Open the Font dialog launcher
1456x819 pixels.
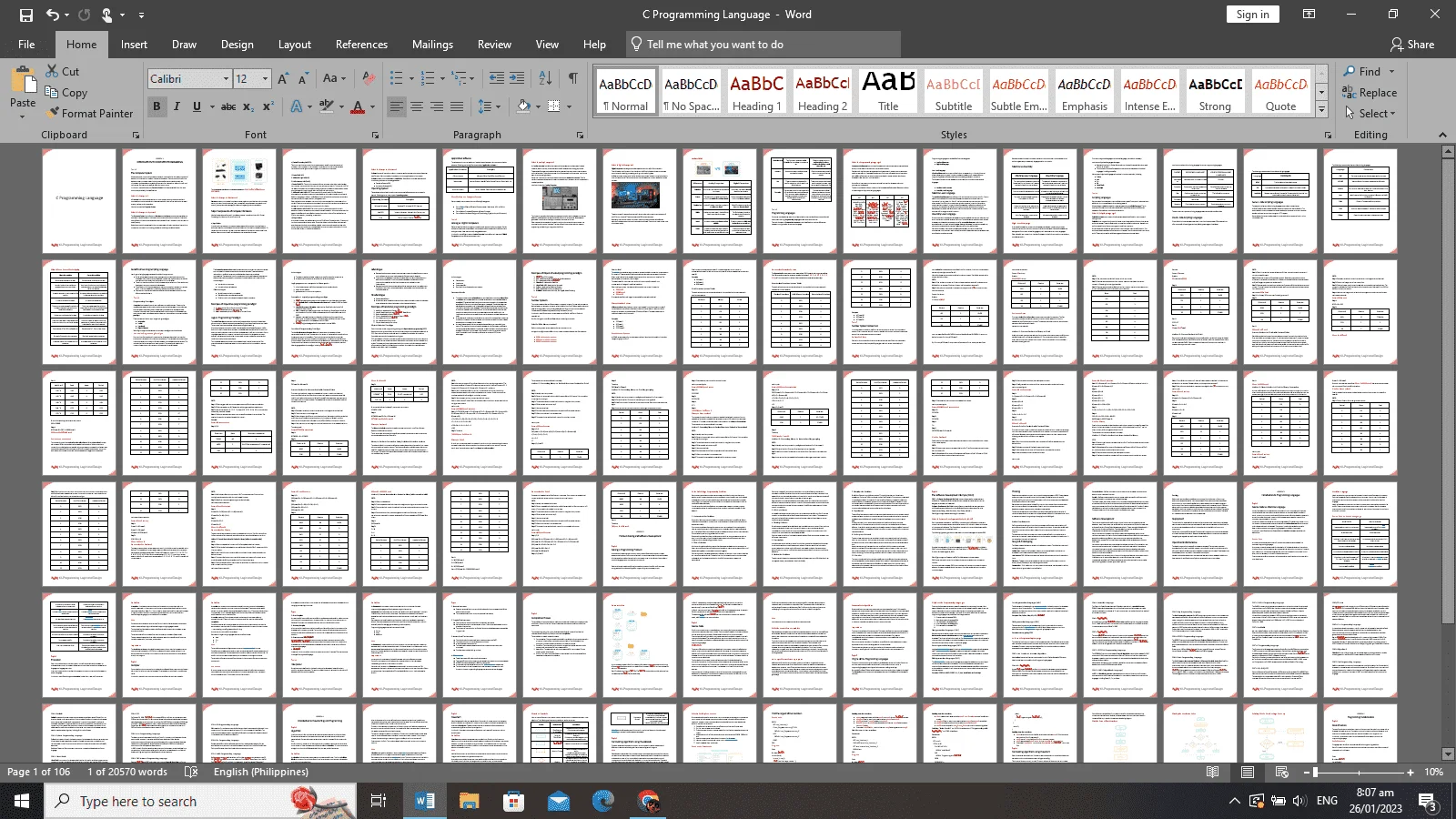375,135
